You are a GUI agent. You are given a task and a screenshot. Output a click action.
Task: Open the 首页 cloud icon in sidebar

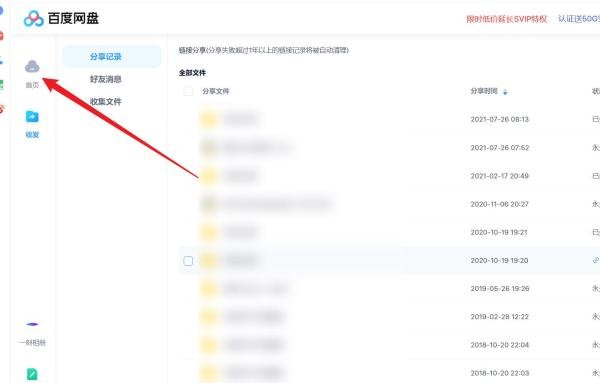(x=32, y=67)
